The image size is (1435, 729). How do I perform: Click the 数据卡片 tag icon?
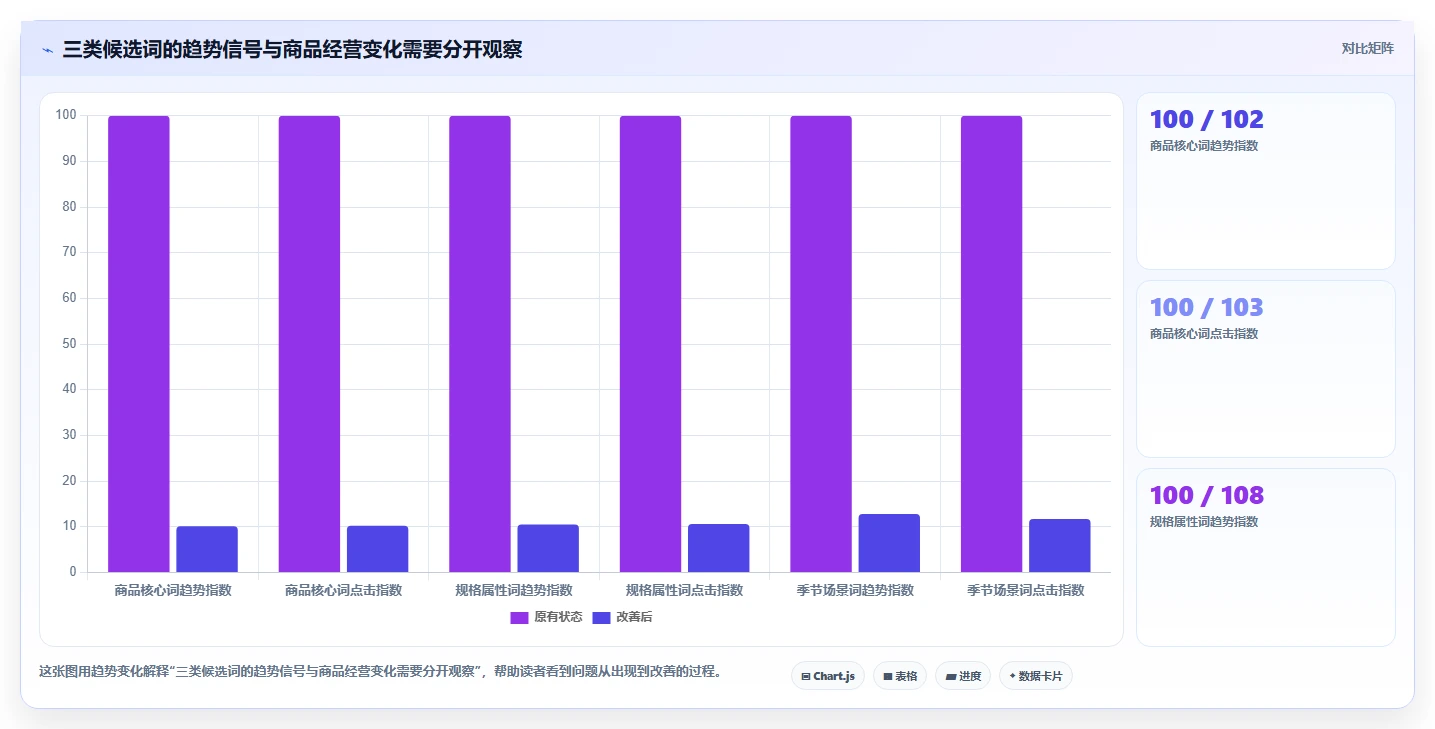tap(1012, 677)
